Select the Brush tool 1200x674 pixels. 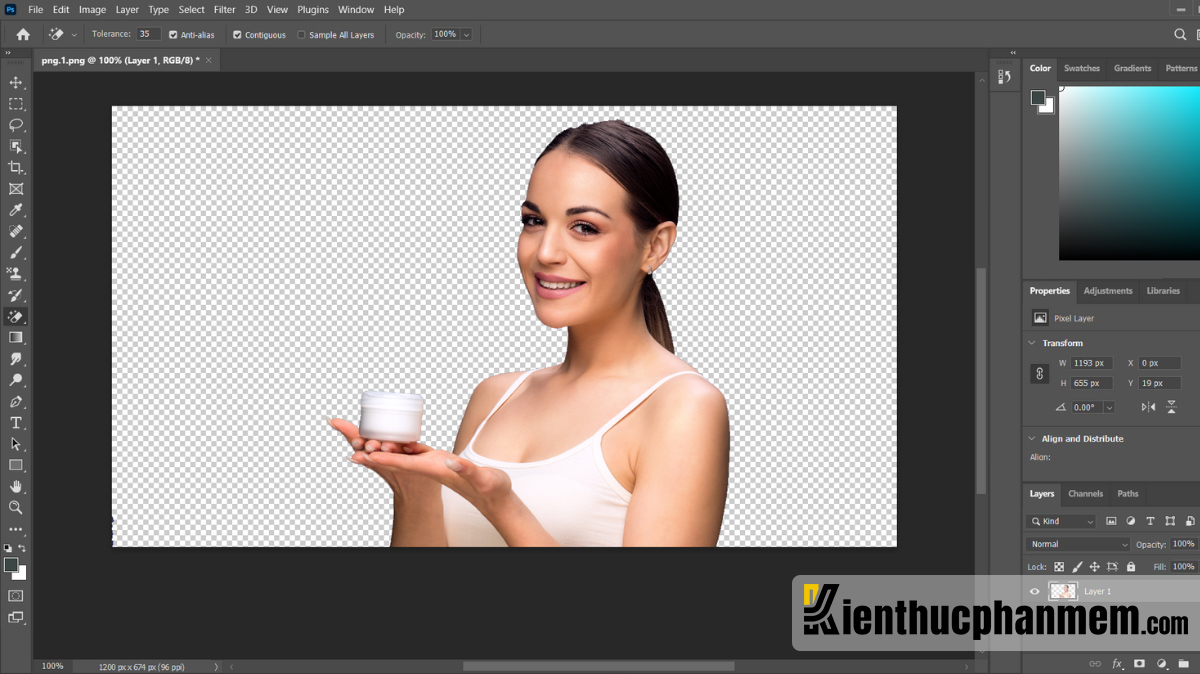pyautogui.click(x=16, y=252)
